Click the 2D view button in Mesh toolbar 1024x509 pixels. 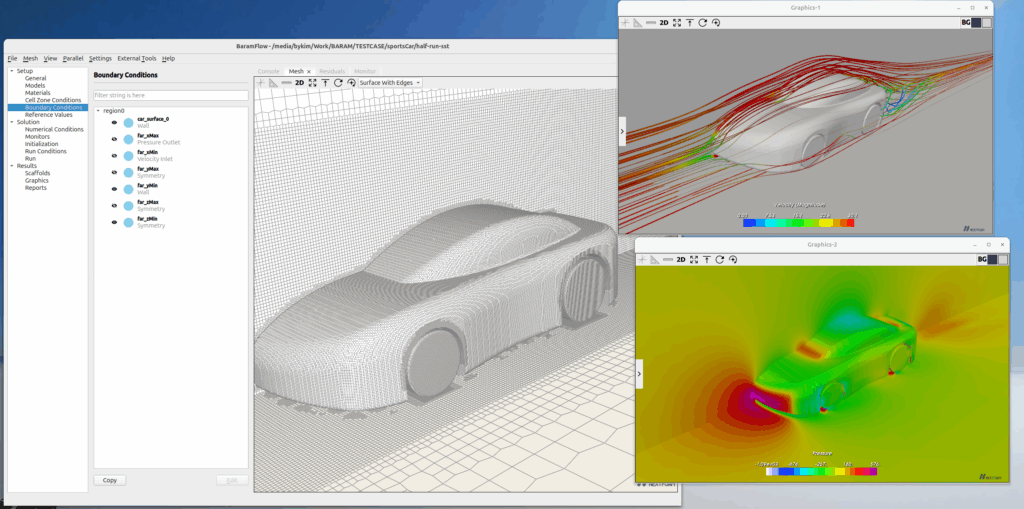299,83
